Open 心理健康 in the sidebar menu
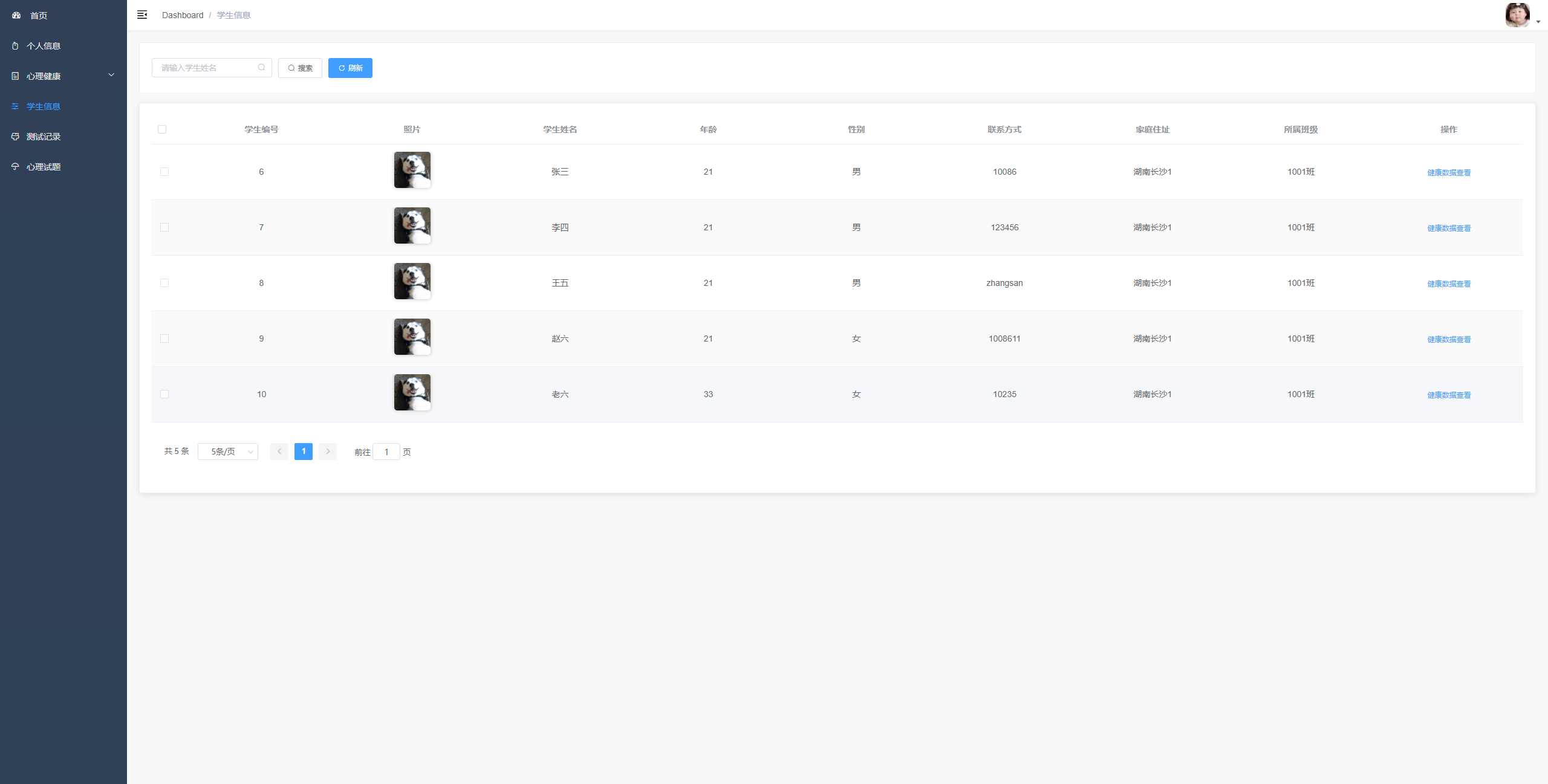 pos(63,76)
